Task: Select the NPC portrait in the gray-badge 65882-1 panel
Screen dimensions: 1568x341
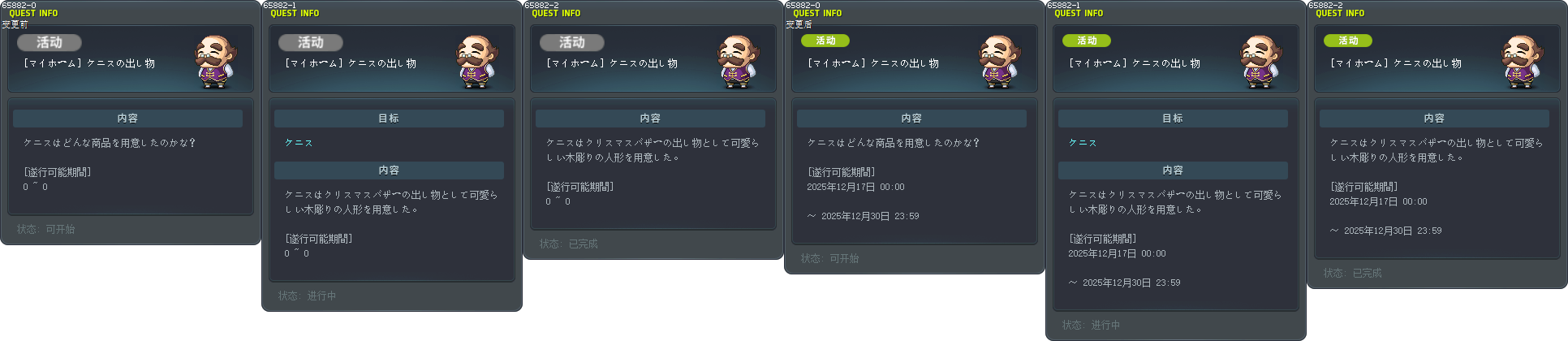Action: click(476, 62)
